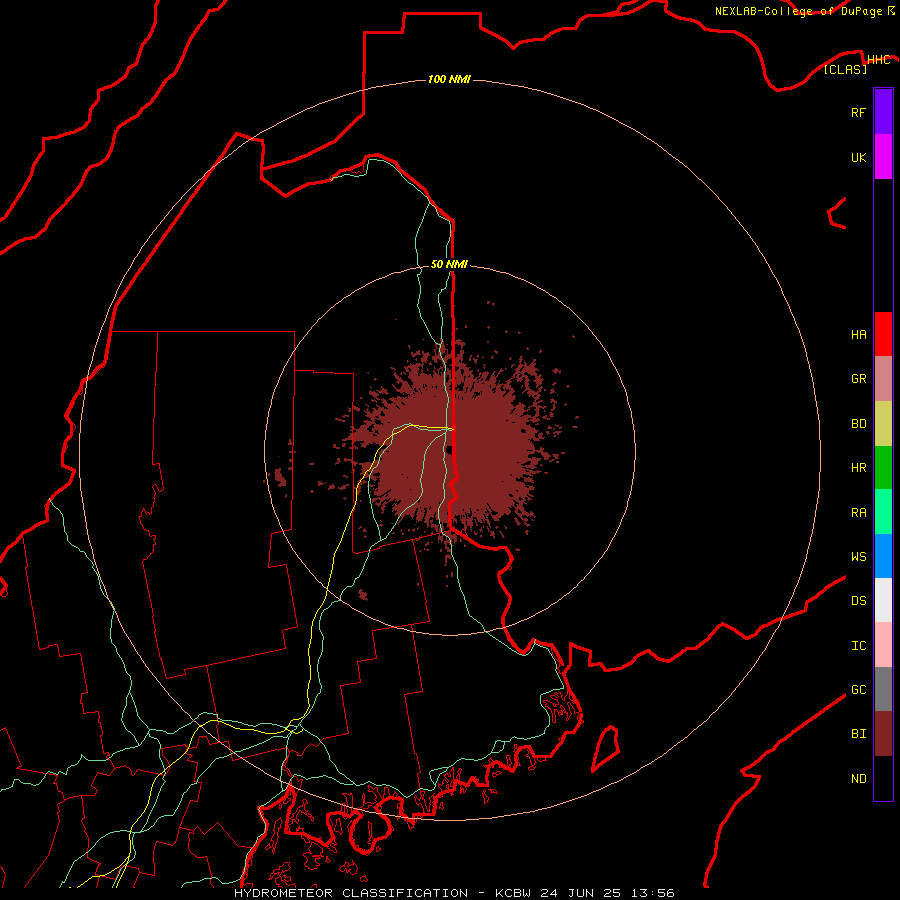Click the 50 NMI range ring label
Image resolution: width=900 pixels, height=900 pixels.
pos(449,264)
